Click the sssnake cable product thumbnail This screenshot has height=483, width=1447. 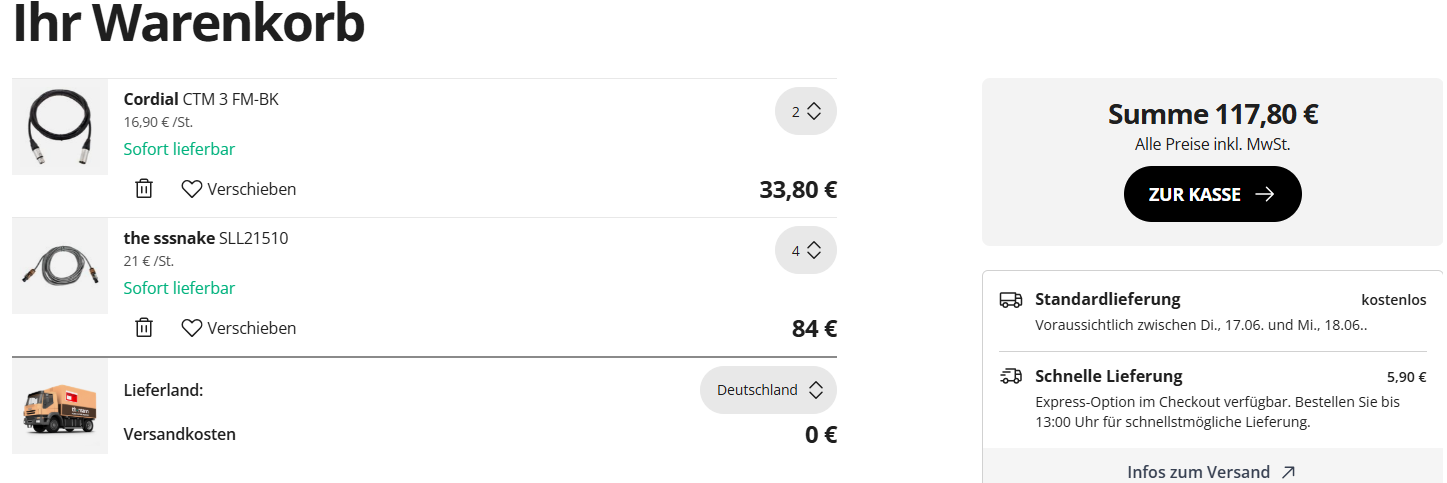coord(60,266)
